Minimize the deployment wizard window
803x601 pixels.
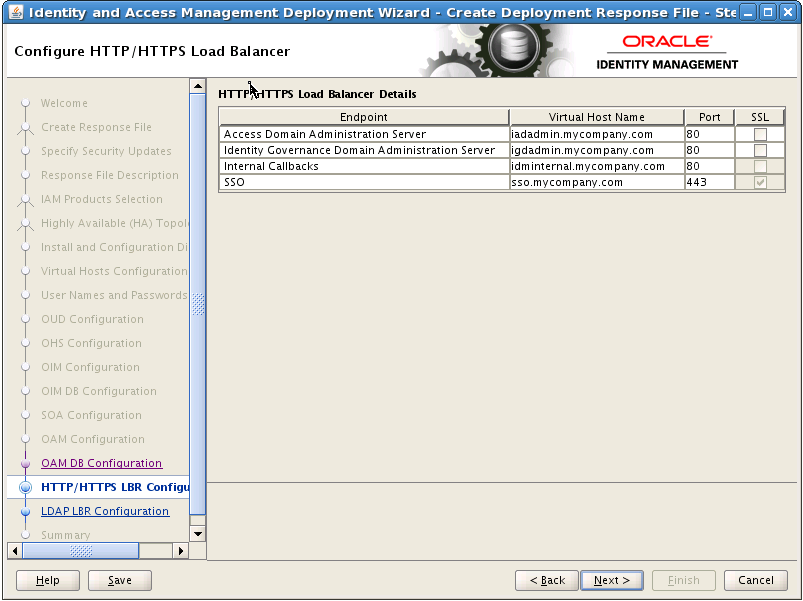pyautogui.click(x=748, y=12)
